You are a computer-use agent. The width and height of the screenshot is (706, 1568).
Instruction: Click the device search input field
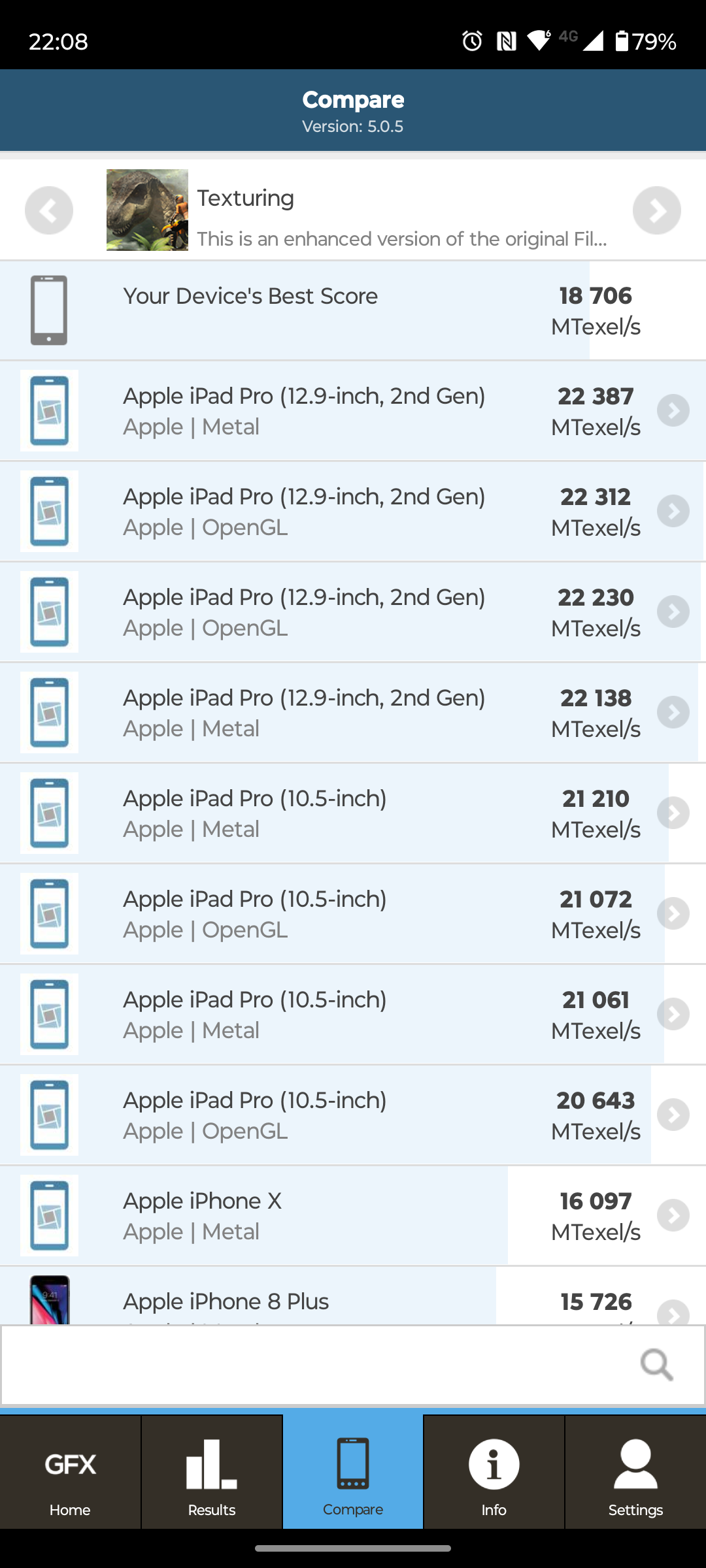[x=314, y=1364]
